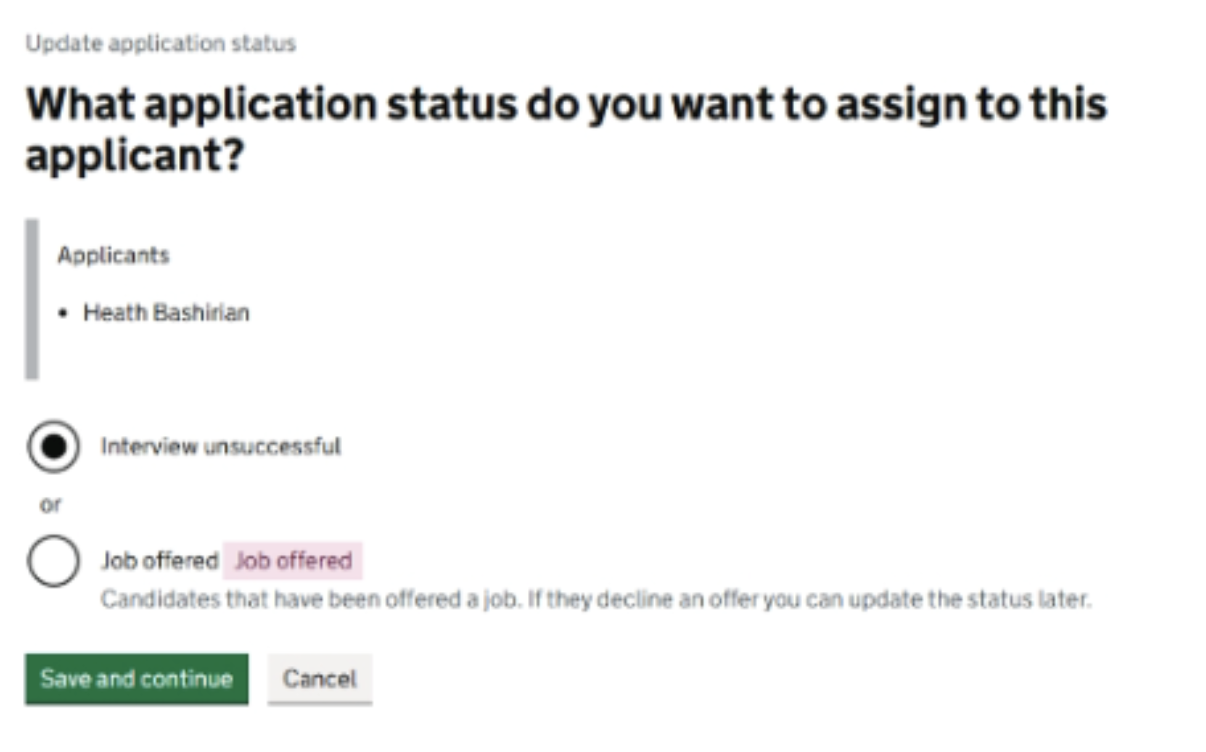Click the 'or' divider between options
Image resolution: width=1206 pixels, height=752 pixels.
click(50, 505)
